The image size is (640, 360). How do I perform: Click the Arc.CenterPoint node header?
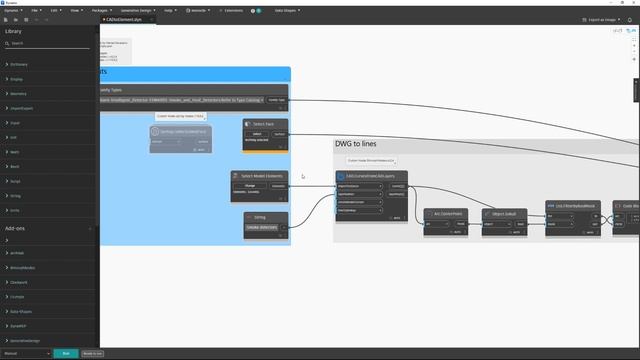pos(446,214)
